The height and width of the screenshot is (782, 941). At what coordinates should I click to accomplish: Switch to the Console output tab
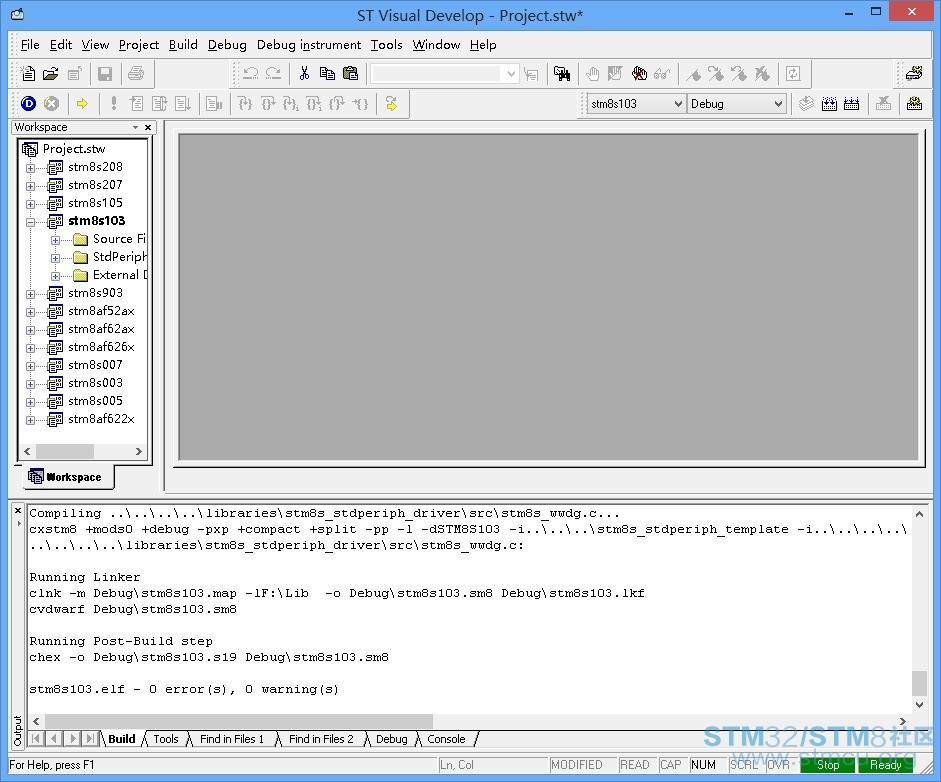pos(446,739)
